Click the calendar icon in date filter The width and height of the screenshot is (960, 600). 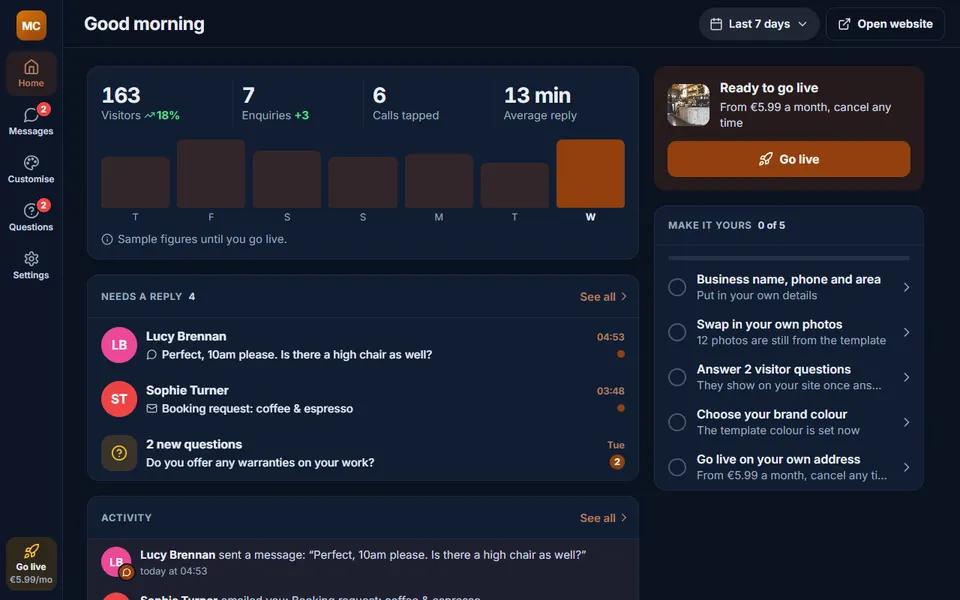pyautogui.click(x=716, y=24)
